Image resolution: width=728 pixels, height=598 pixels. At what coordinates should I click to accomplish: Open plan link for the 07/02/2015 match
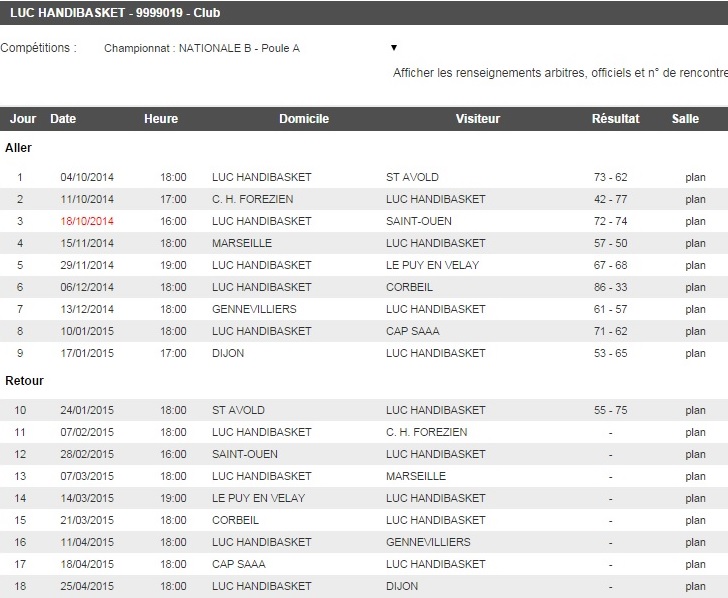coord(696,432)
